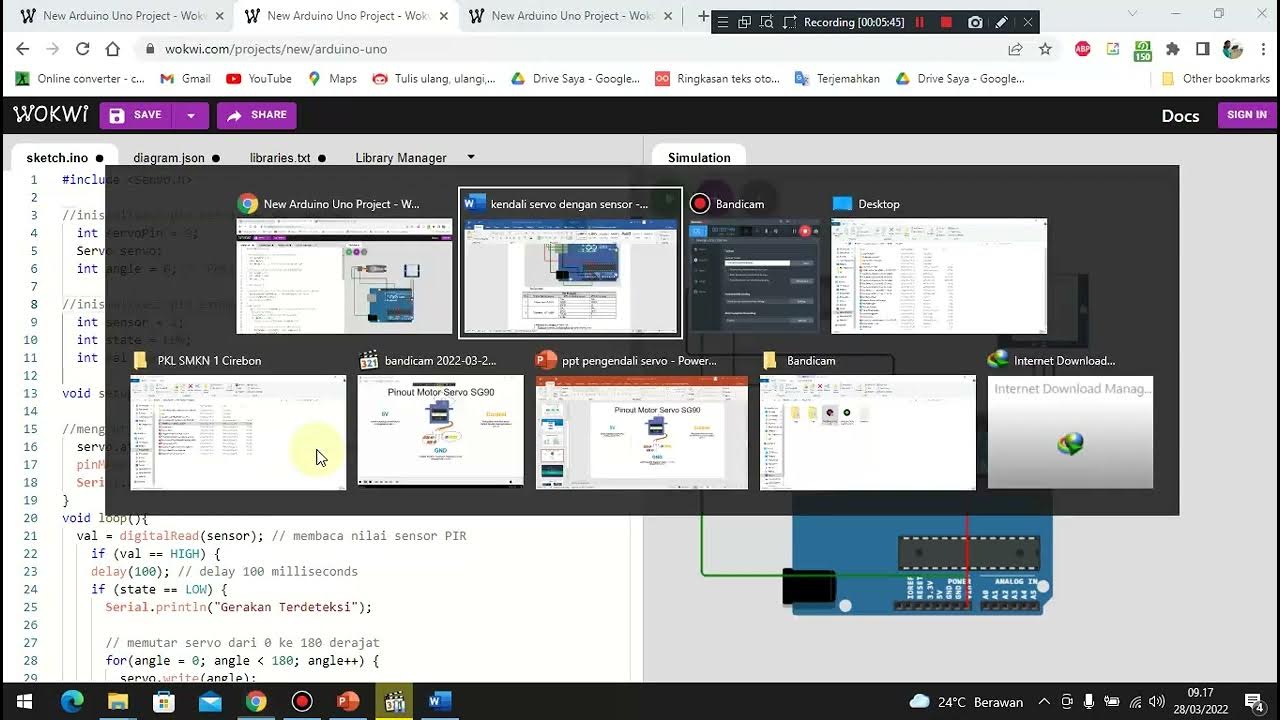
Task: Share this page from address bar
Action: (1015, 49)
